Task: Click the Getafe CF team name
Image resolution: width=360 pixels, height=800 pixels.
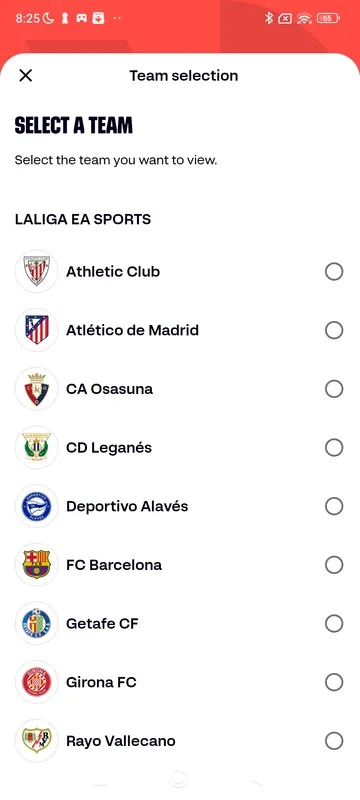Action: click(x=102, y=623)
